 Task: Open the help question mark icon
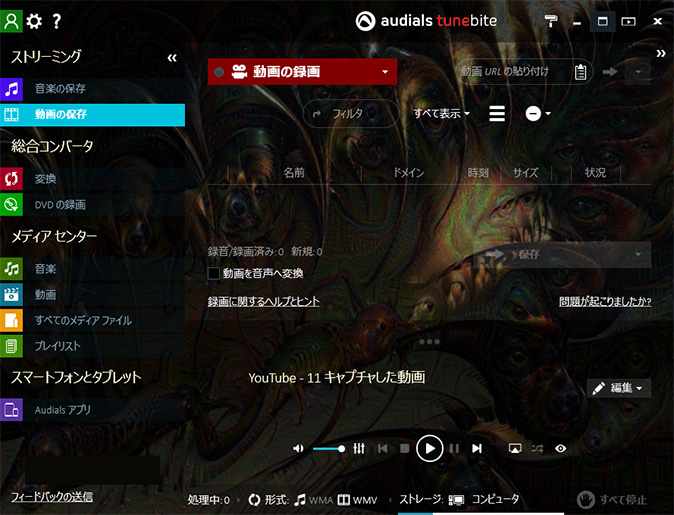tap(56, 21)
